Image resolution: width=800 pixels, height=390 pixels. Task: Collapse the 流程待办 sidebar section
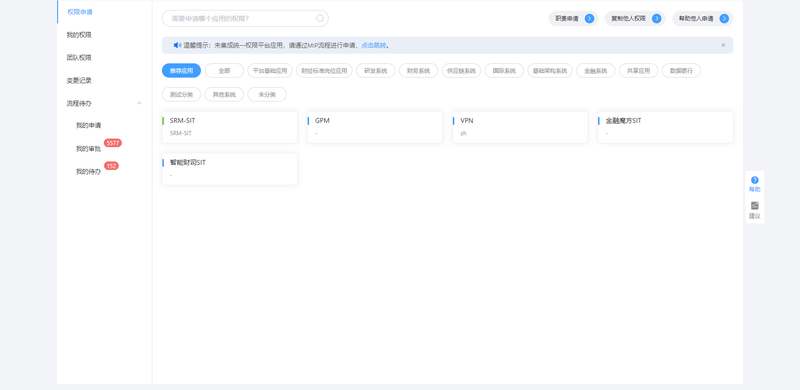pos(139,103)
